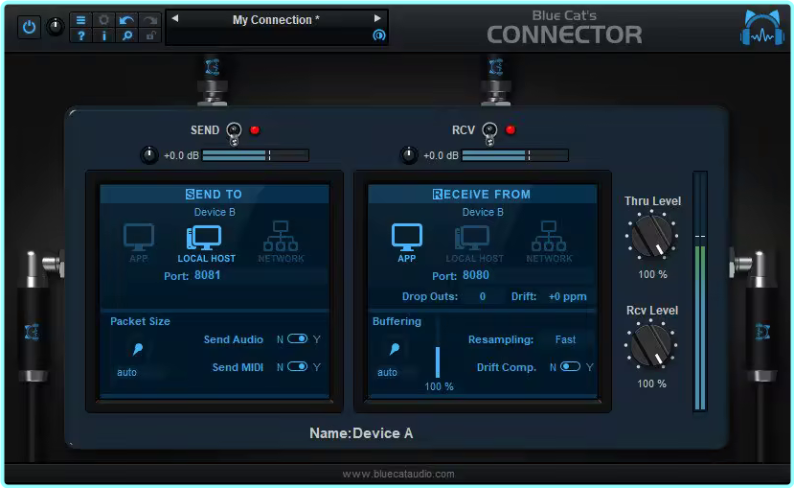Click the Rcv Level 100 % value
794x488 pixels.
(652, 384)
